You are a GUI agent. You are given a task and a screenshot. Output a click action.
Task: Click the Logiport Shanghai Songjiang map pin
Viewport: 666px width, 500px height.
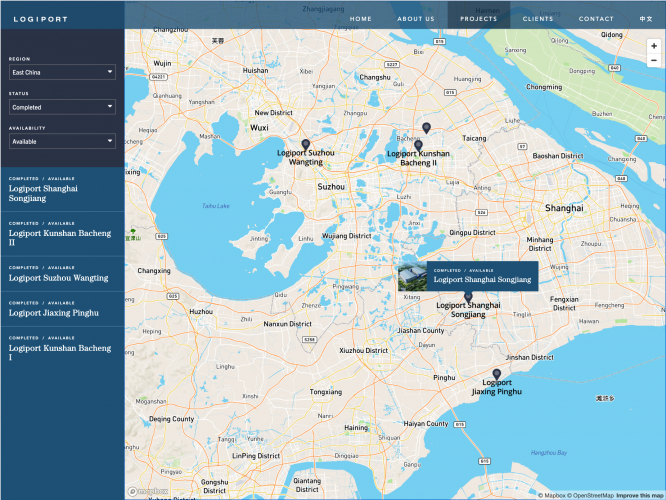click(x=468, y=297)
